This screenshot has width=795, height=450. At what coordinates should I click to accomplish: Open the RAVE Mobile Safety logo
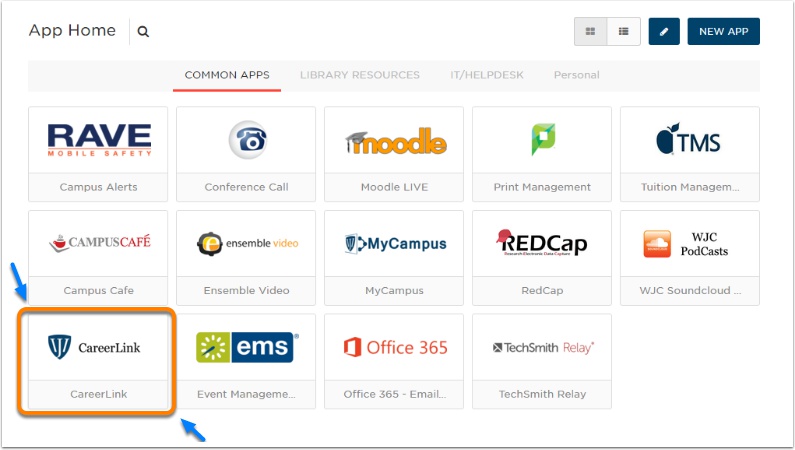pos(99,140)
